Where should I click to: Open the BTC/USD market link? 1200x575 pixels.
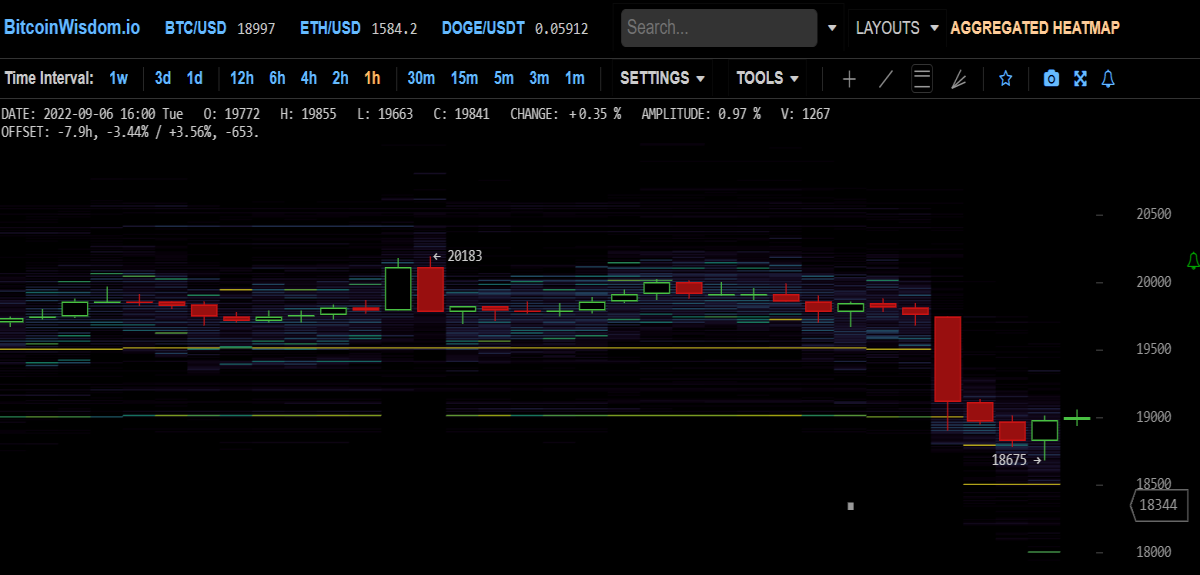196,28
